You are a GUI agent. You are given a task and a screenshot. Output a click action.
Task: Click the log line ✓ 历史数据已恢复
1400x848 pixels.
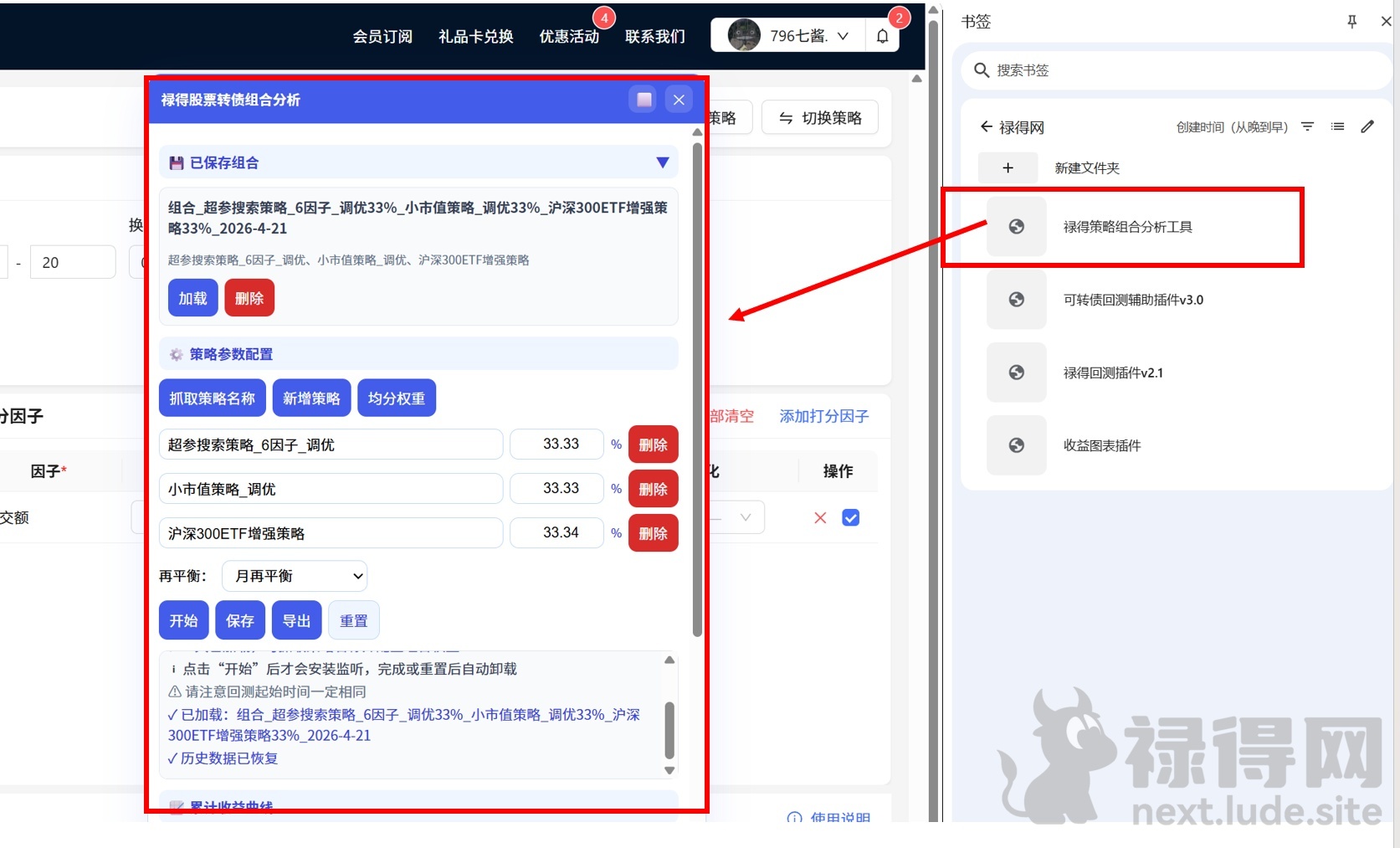[x=223, y=758]
